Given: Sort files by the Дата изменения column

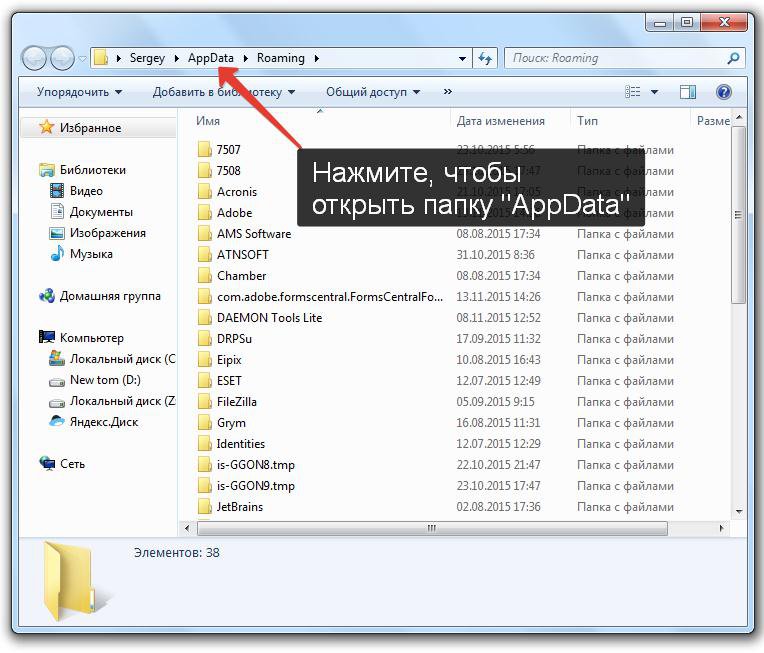Looking at the screenshot, I should [x=501, y=121].
